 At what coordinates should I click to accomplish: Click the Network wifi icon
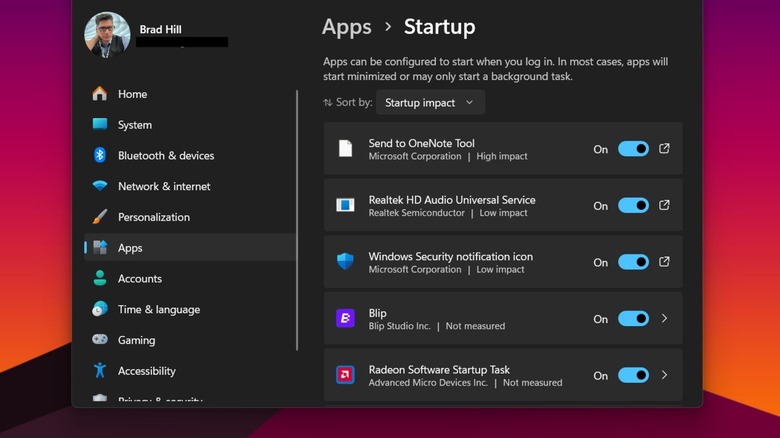coord(99,186)
